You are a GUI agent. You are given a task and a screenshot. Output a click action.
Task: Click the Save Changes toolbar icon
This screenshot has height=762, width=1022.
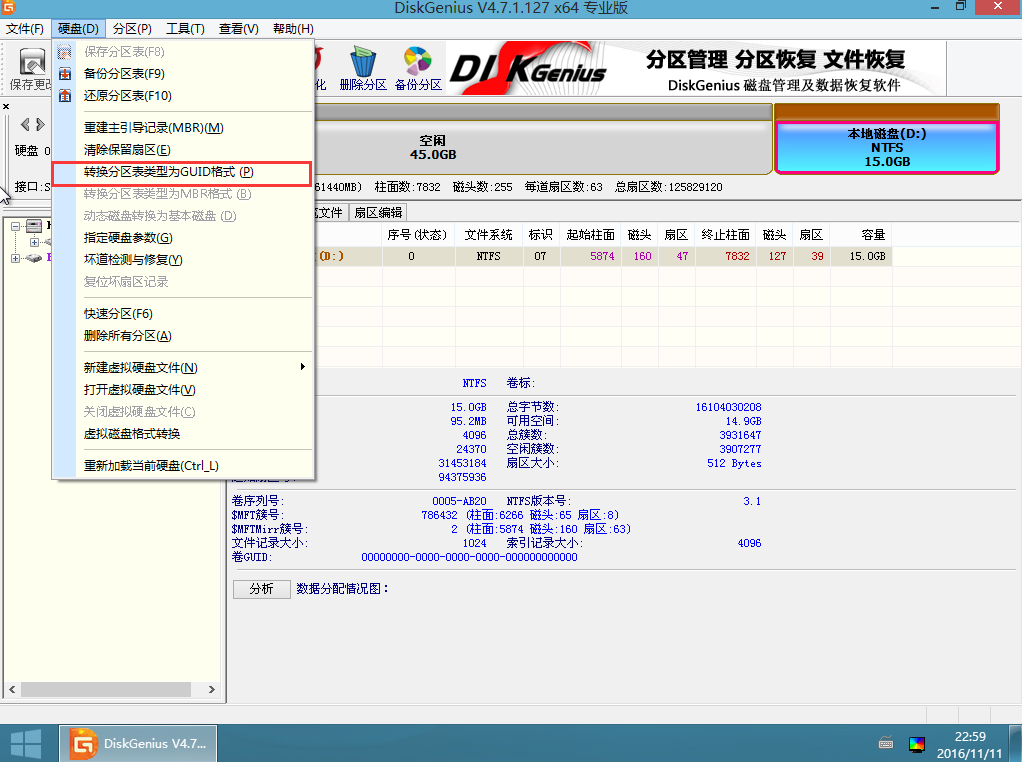click(30, 68)
